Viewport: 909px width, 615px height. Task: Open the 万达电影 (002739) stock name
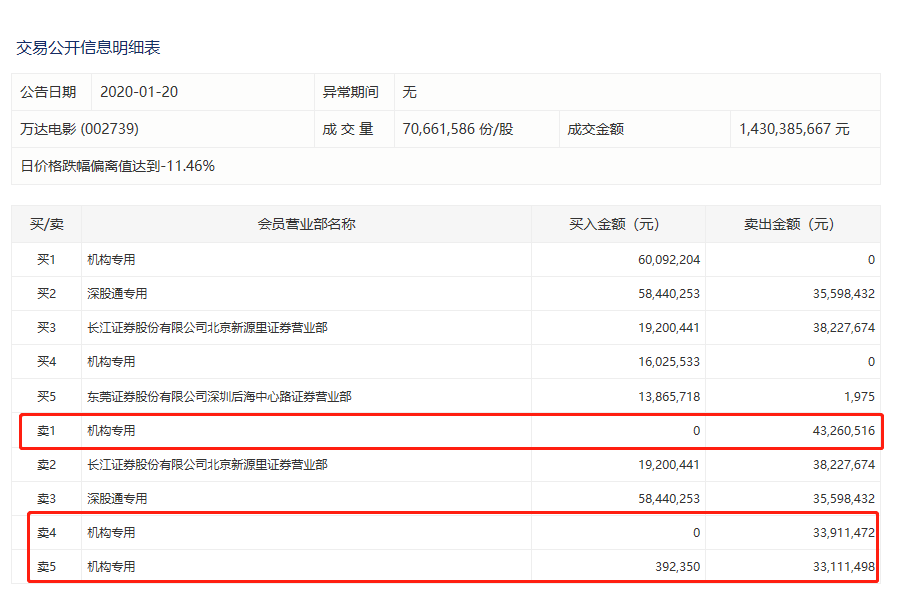79,129
